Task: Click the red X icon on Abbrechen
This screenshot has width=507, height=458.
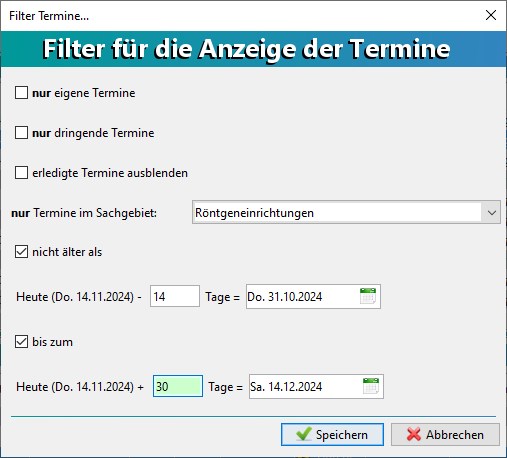Action: [x=414, y=434]
